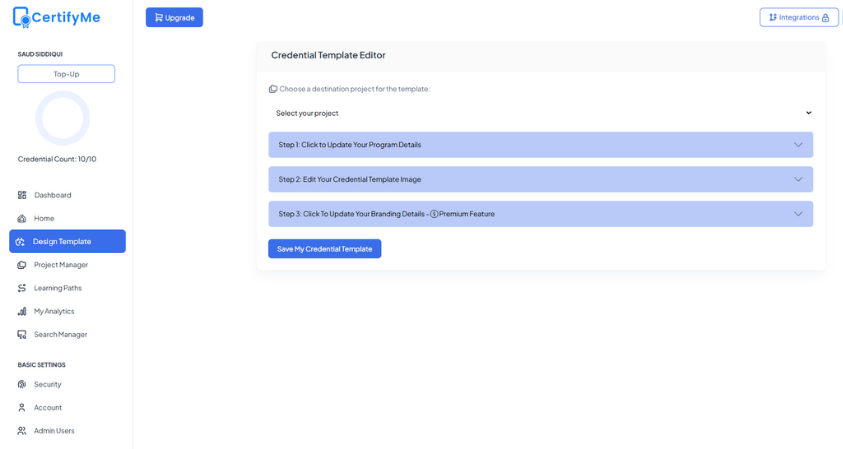Click the lock icon on Integrations
This screenshot has width=843, height=449.
pos(825,18)
